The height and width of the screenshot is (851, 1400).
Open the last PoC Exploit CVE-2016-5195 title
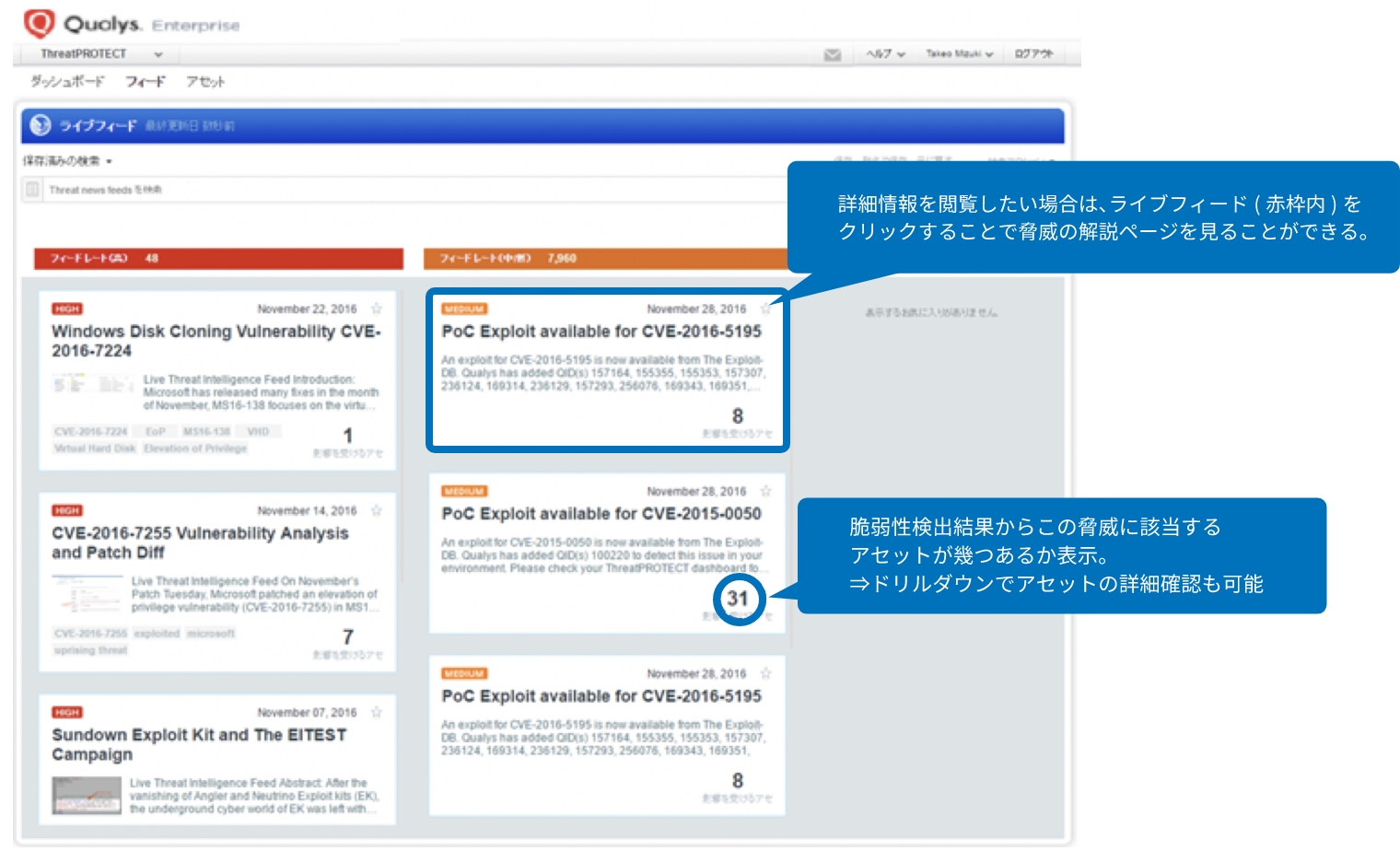601,695
